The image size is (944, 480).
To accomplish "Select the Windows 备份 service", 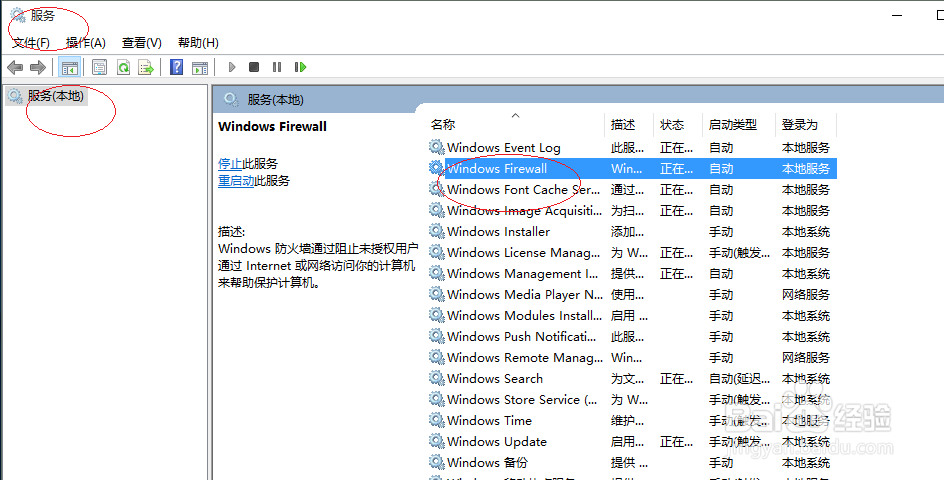I will pyautogui.click(x=632, y=463).
